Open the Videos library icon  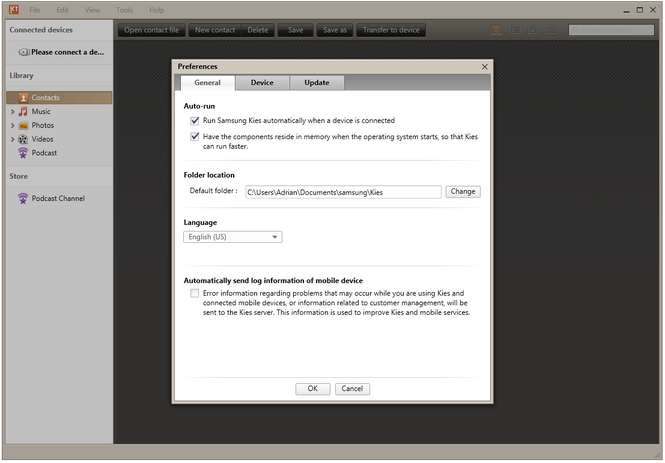pos(23,140)
